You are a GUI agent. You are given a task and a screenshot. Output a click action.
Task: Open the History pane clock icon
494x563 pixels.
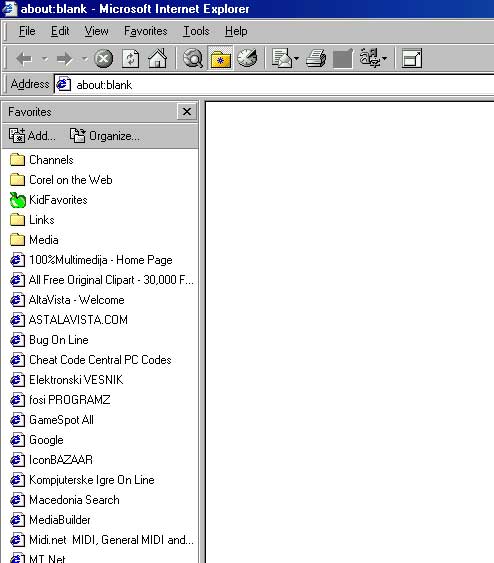click(247, 58)
